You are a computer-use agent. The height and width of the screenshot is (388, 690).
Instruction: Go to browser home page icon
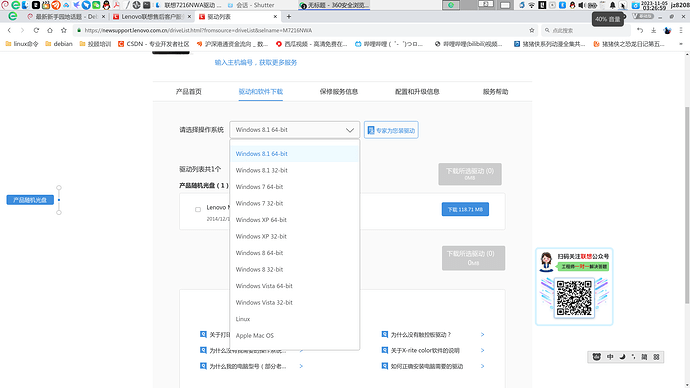[x=50, y=30]
